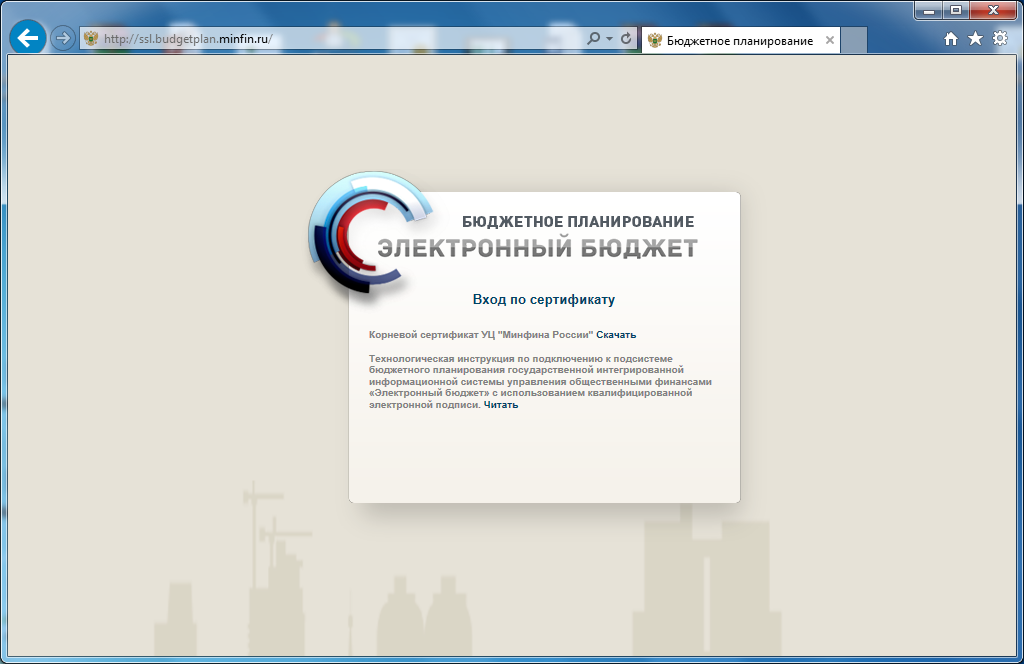
Task: Click the Forward navigation arrow
Action: click(63, 39)
